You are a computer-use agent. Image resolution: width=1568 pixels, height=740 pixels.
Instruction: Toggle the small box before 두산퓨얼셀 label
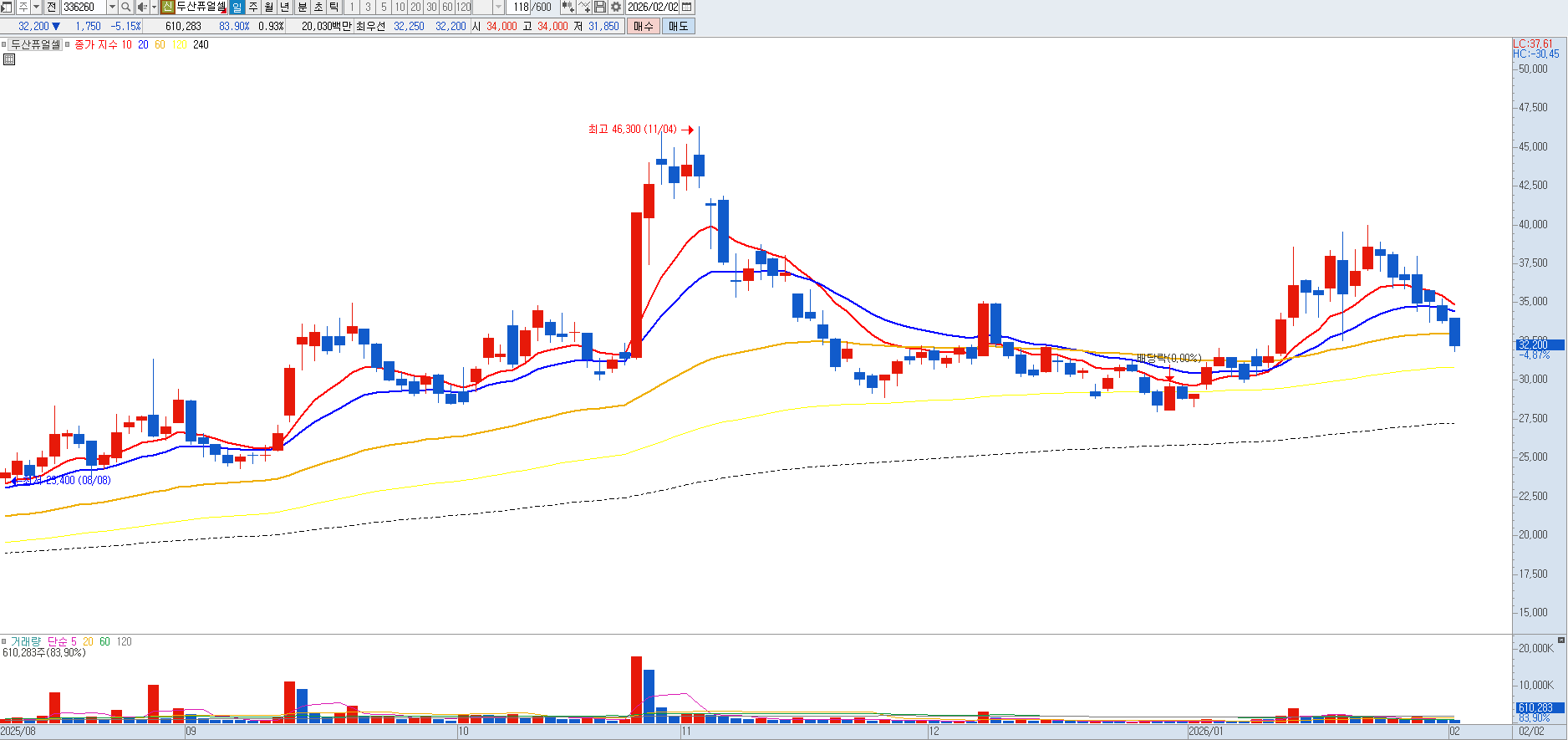click(x=4, y=45)
